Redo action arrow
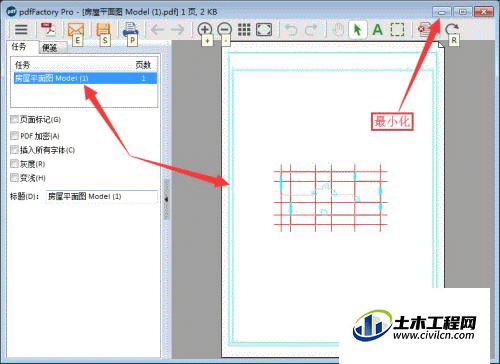Screen dimensions: 500x364 311,30
